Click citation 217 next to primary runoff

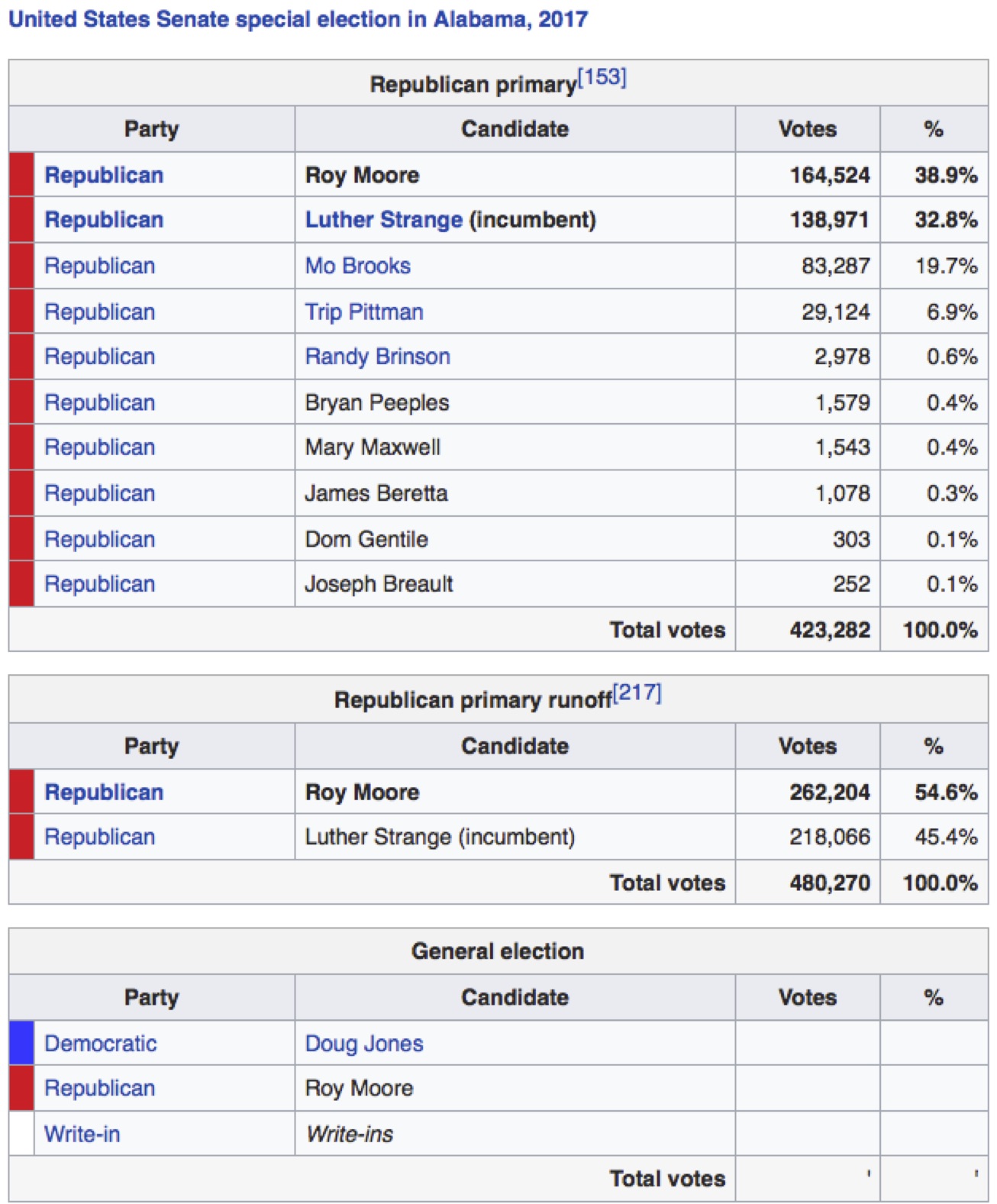pos(637,693)
